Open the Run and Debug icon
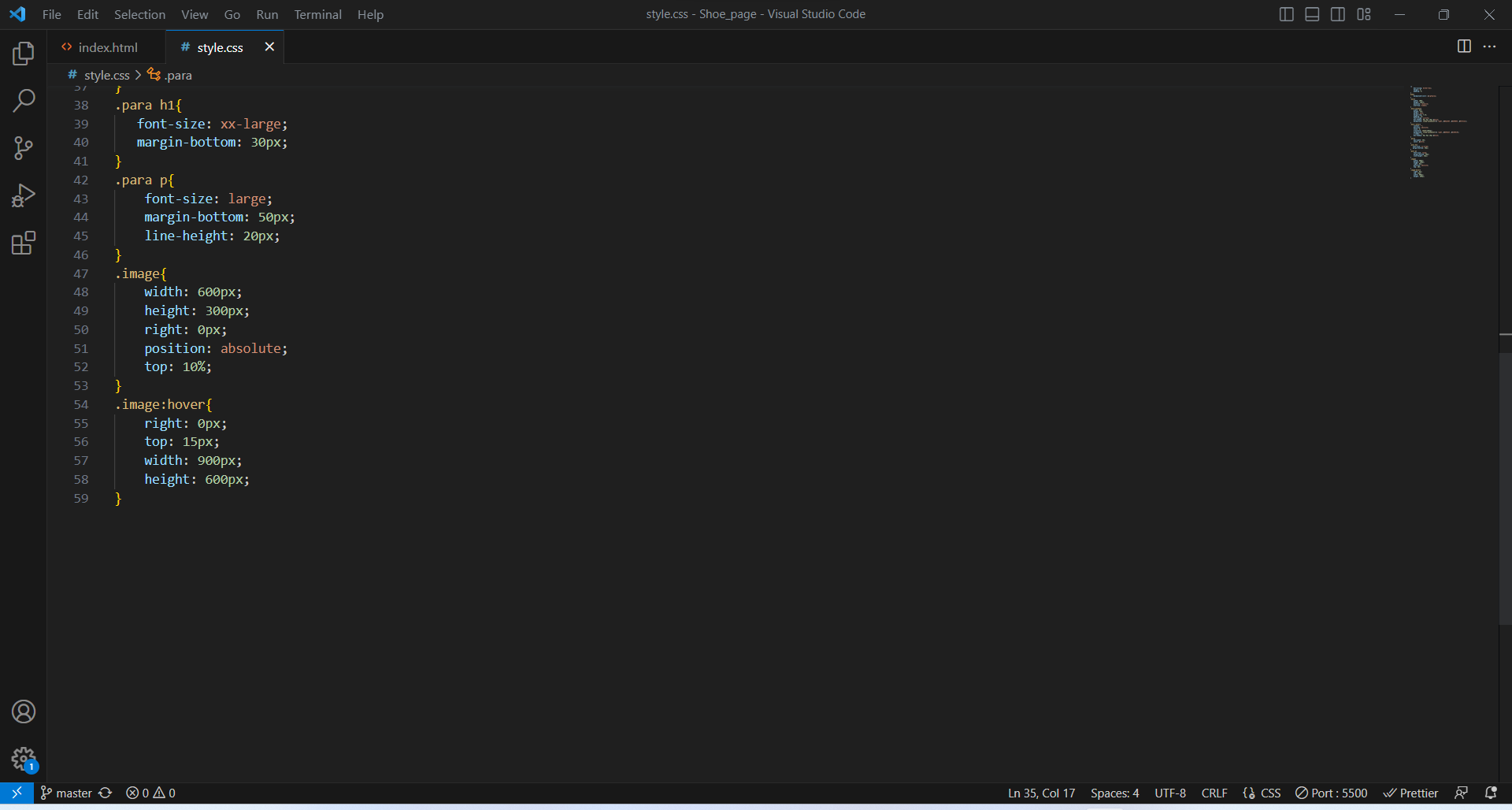1512x810 pixels. click(x=23, y=195)
